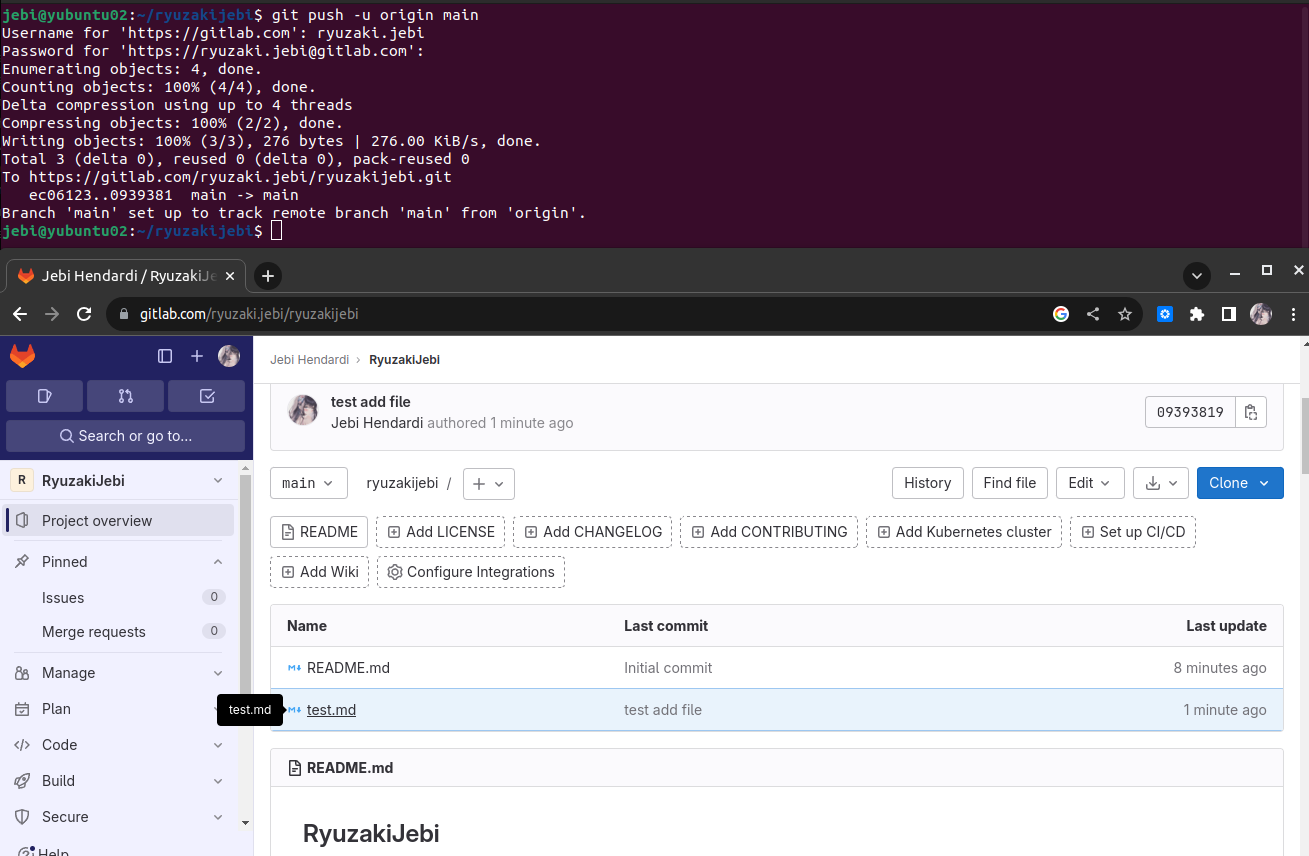
Task: Open the create new plus menu in sidebar
Action: pos(197,356)
